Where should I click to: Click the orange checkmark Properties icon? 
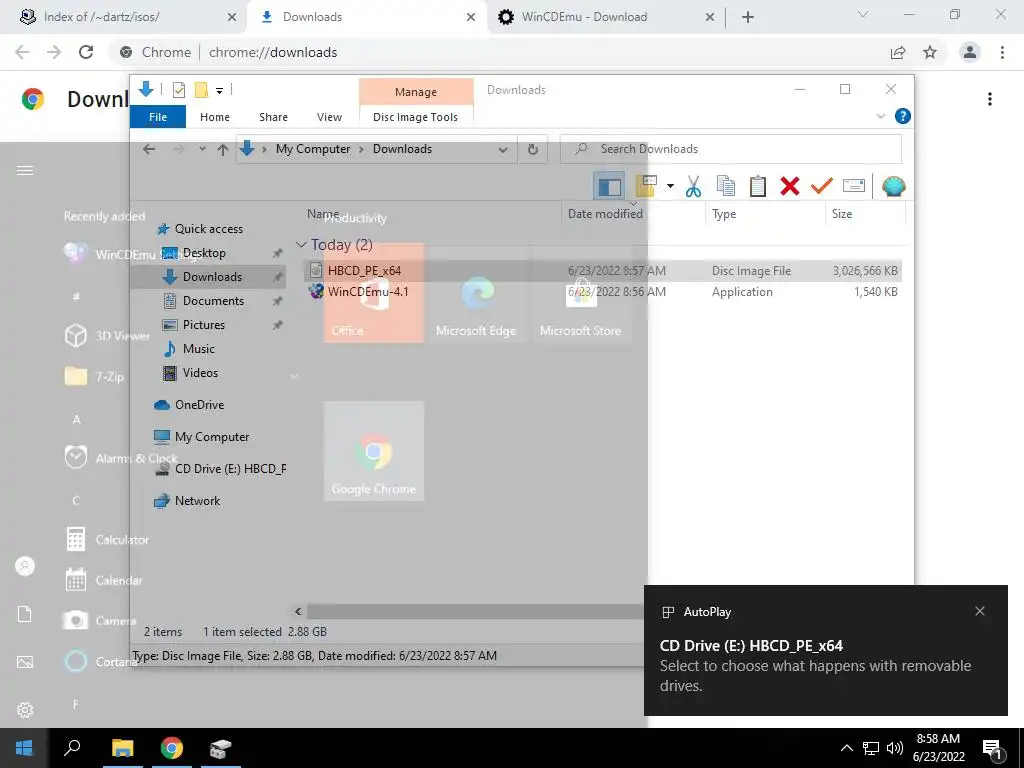[822, 187]
